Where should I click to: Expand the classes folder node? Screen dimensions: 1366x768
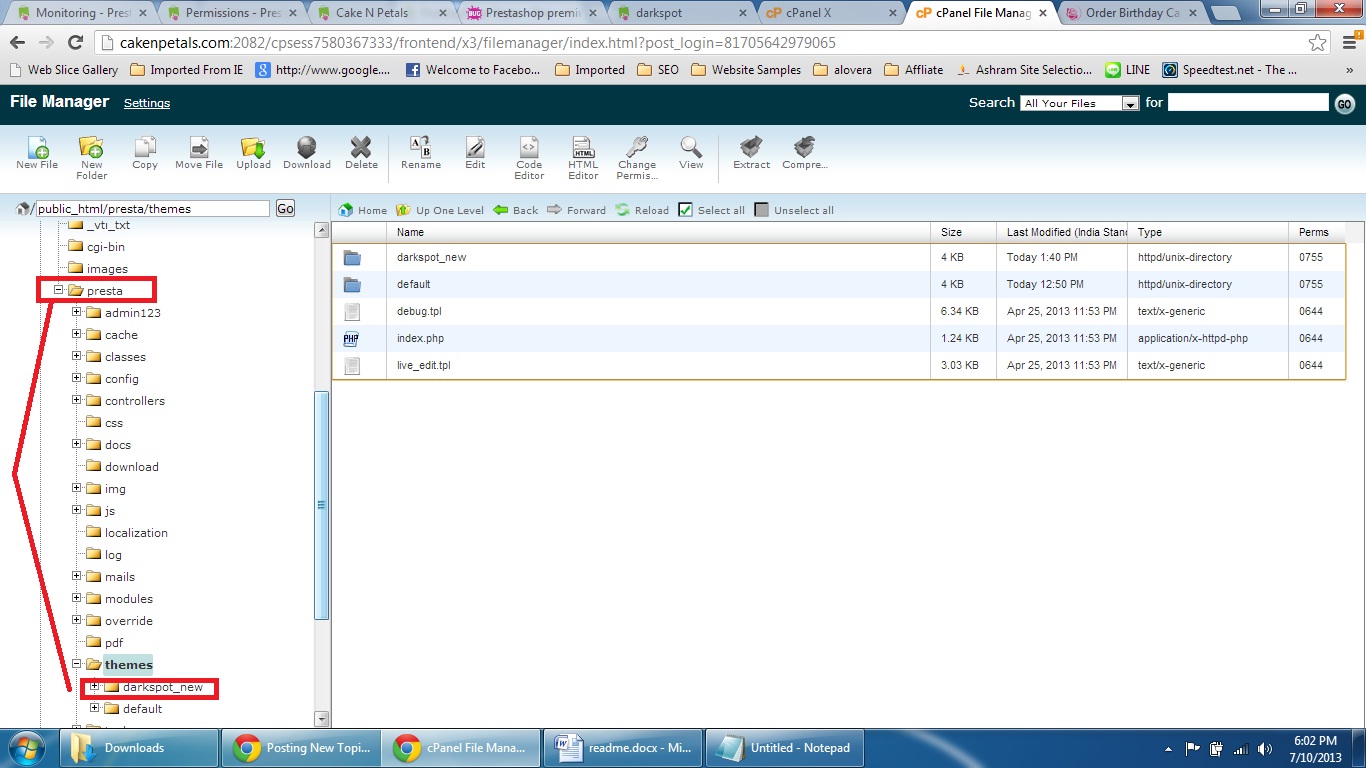click(77, 356)
